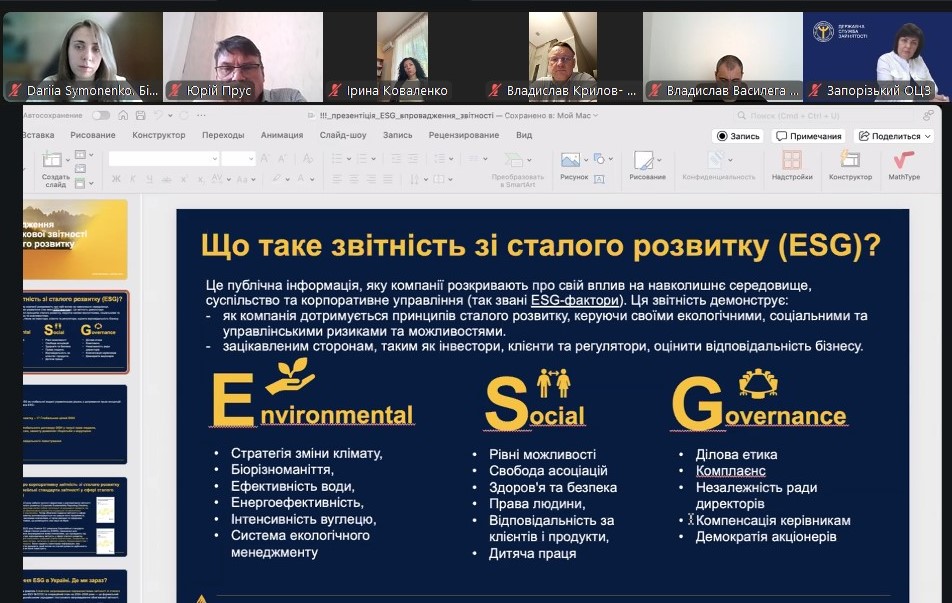Expand the font name dropdown
Image resolution: width=952 pixels, height=603 pixels.
(214, 158)
